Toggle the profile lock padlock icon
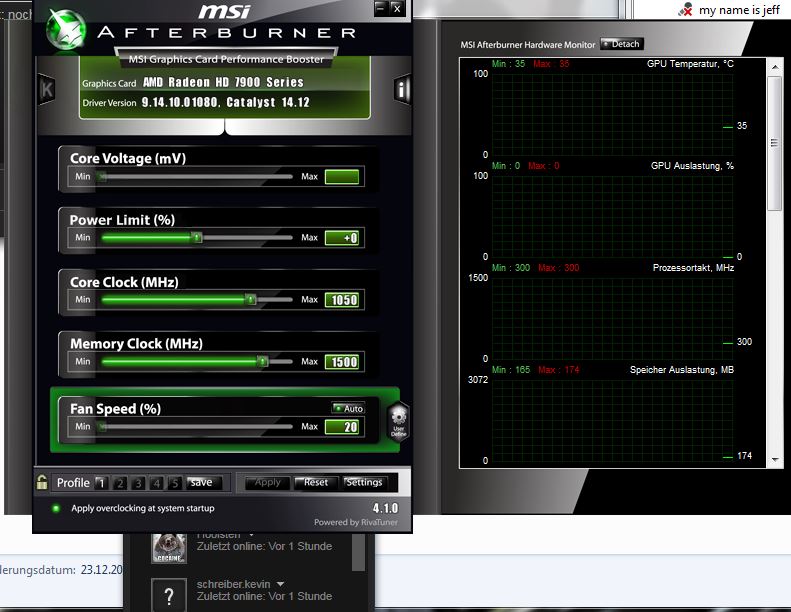Image resolution: width=791 pixels, height=612 pixels. [42, 482]
